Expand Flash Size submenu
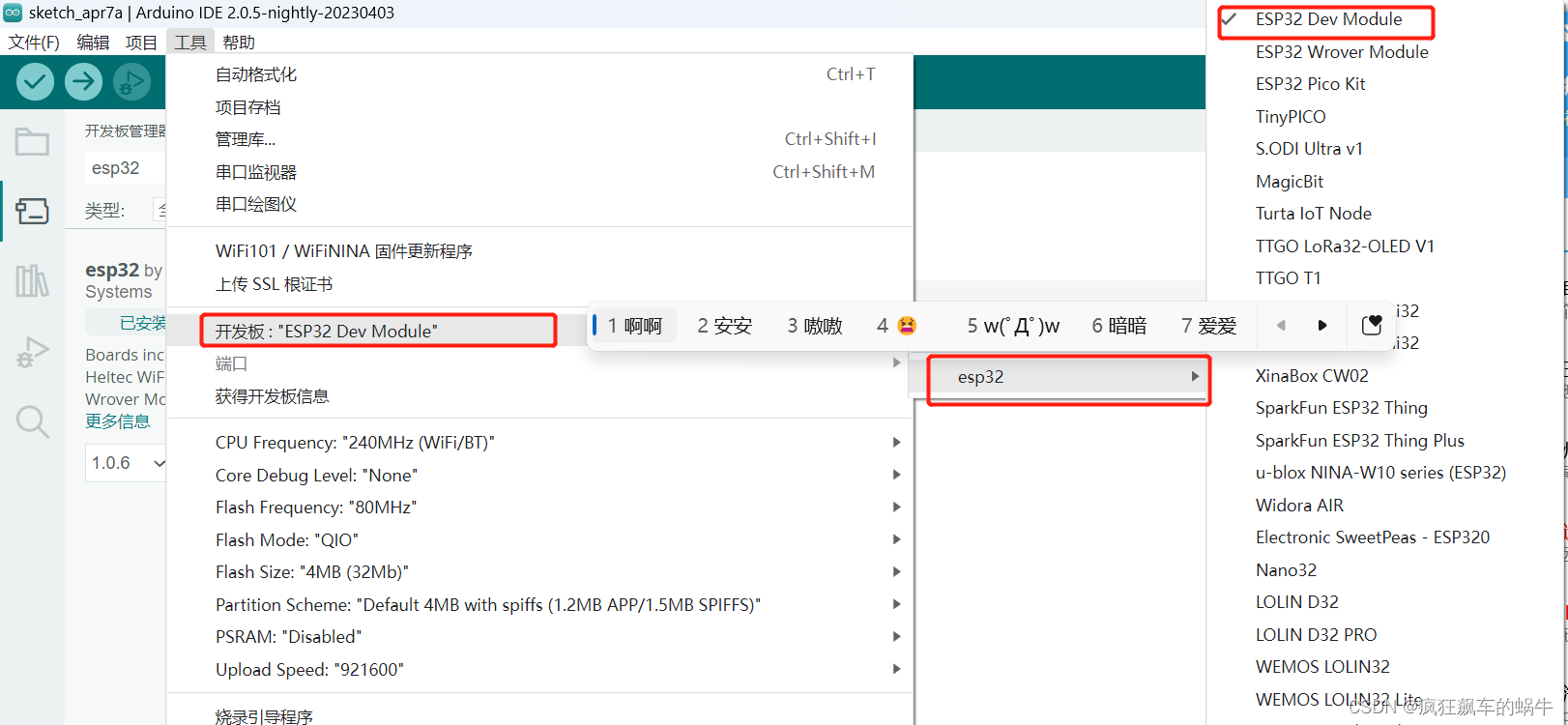 point(539,571)
